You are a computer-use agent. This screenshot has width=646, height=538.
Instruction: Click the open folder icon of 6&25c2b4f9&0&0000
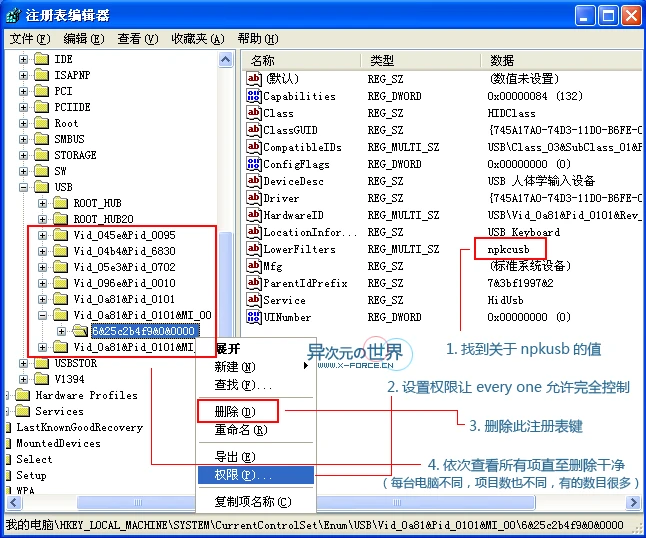point(80,331)
